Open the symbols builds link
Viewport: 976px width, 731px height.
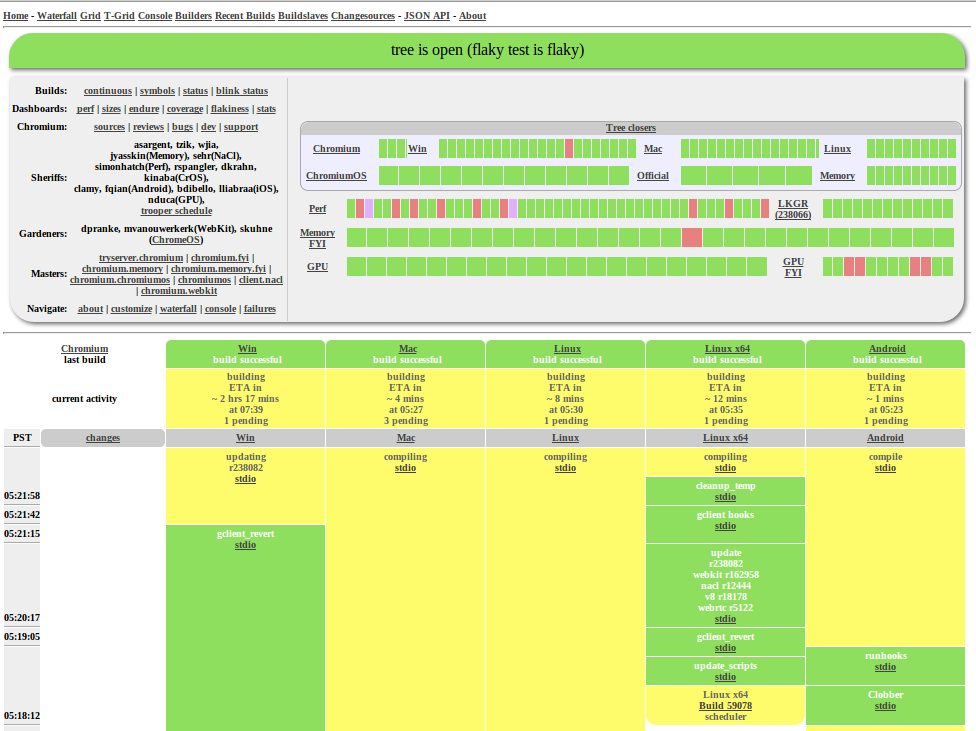157,91
